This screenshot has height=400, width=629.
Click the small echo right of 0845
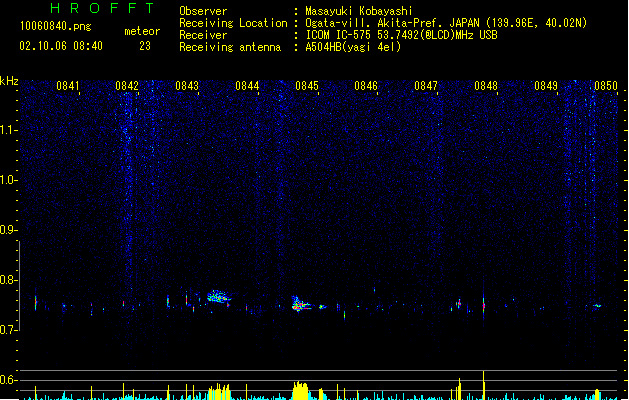tap(322, 307)
